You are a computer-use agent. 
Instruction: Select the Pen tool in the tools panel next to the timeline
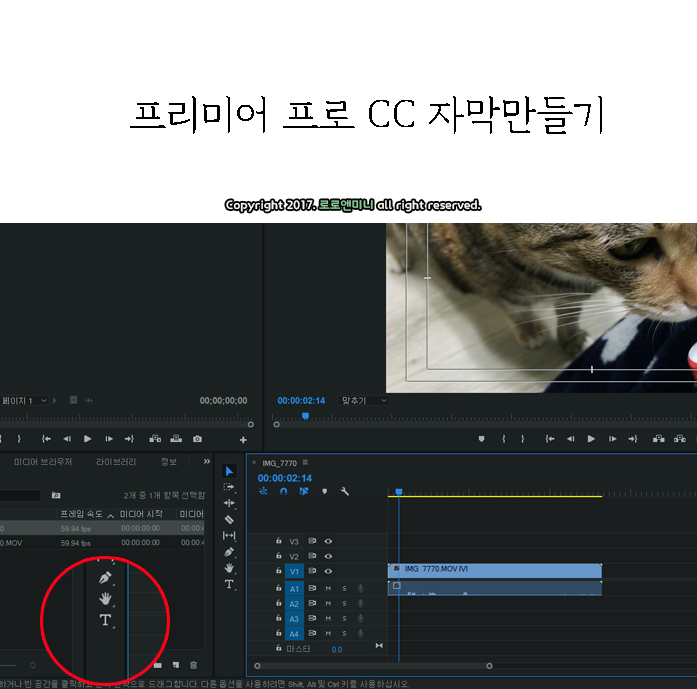click(x=229, y=552)
